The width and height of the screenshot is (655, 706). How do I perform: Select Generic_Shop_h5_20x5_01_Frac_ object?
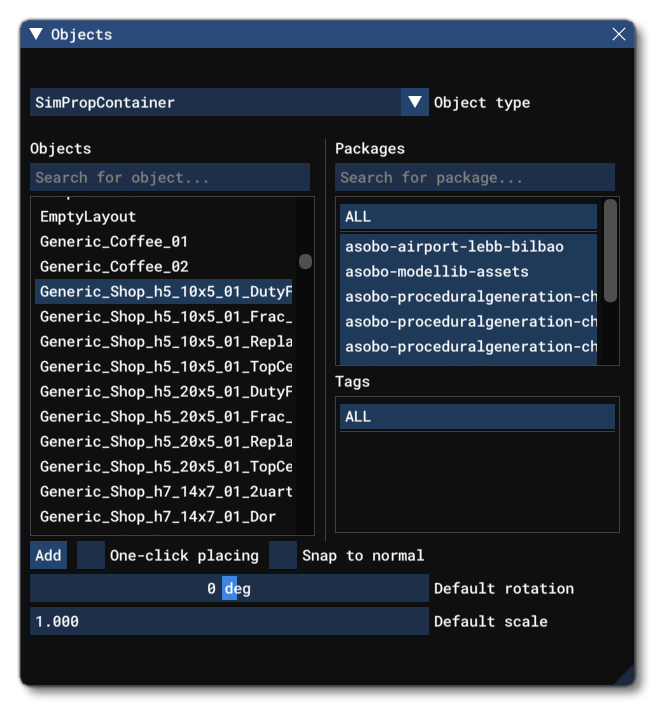163,416
